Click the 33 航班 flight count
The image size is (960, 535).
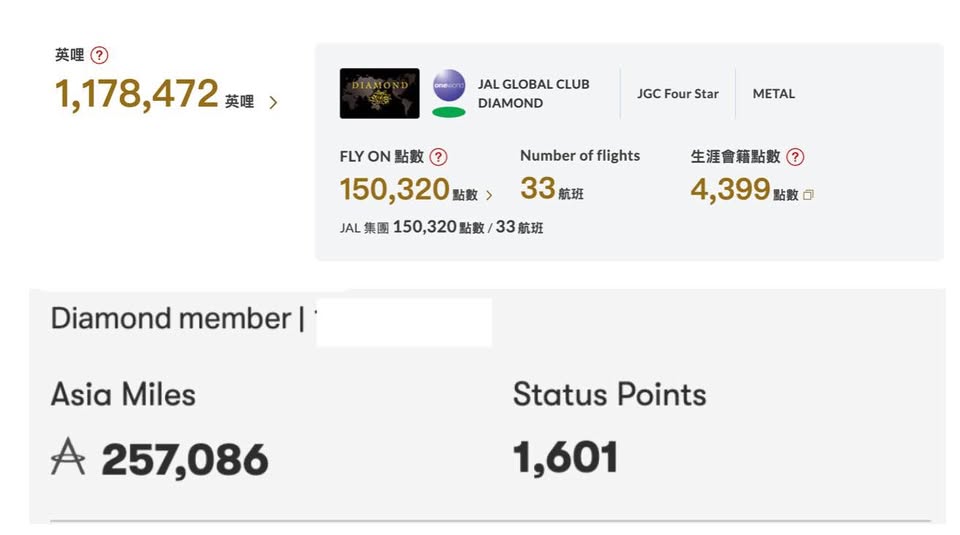pos(551,189)
